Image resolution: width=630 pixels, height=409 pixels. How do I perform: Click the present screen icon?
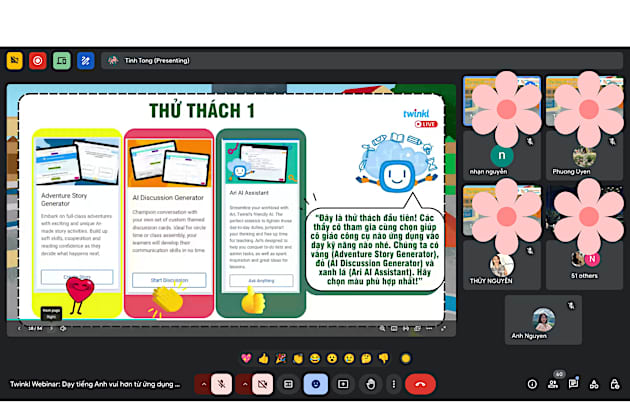[x=343, y=383]
